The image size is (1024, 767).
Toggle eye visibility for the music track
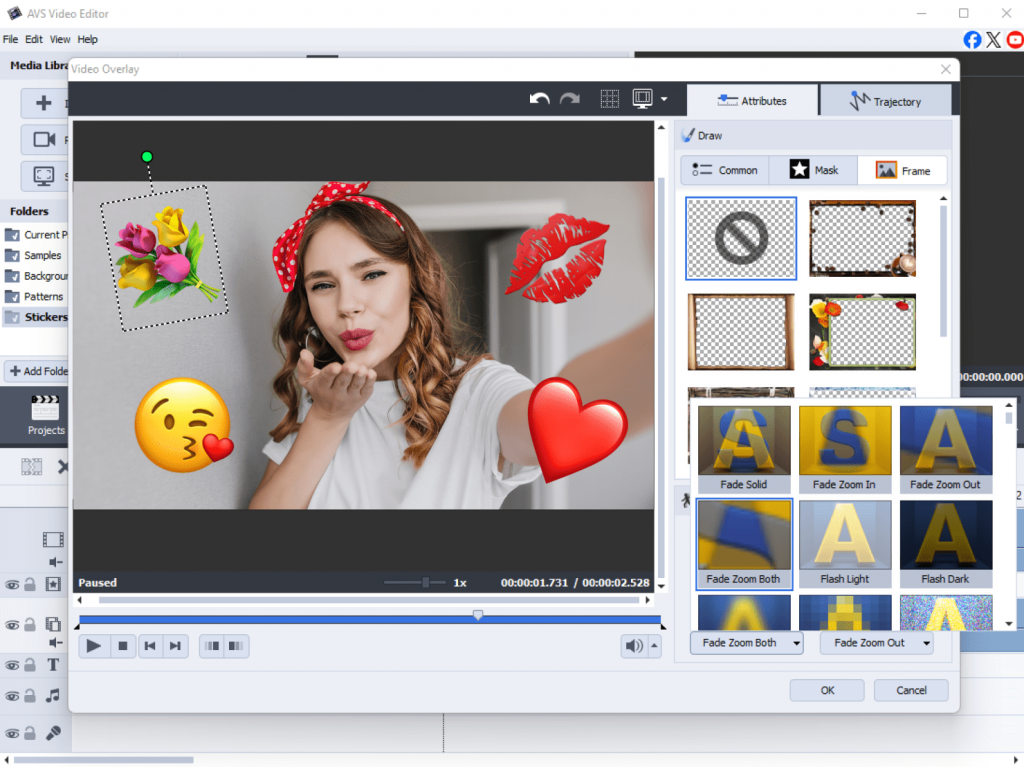pyautogui.click(x=13, y=696)
